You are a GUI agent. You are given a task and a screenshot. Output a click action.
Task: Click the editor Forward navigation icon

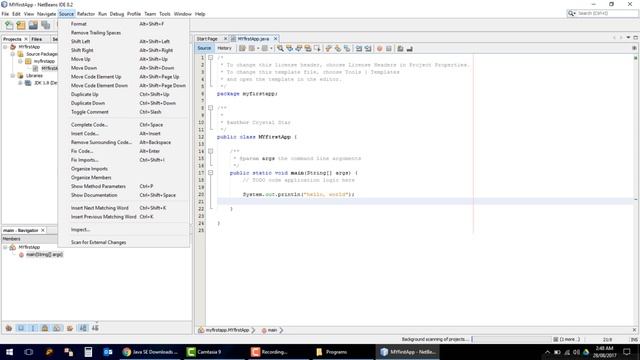click(265, 49)
